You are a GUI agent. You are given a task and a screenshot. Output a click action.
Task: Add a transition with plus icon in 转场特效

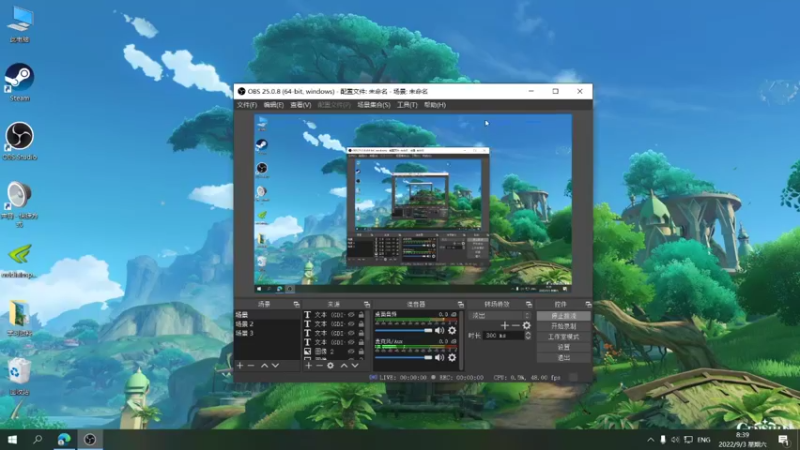[505, 326]
